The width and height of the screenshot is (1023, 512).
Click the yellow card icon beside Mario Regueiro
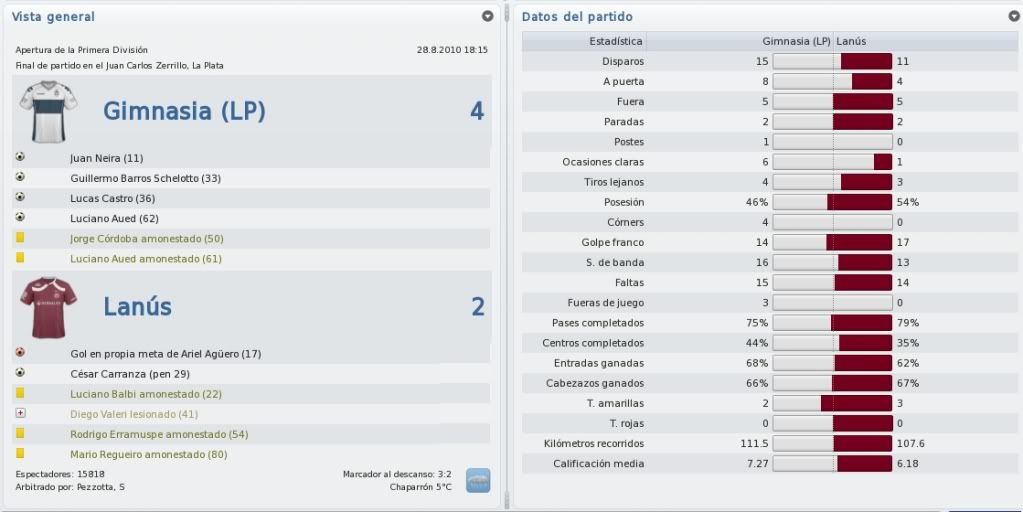click(20, 453)
